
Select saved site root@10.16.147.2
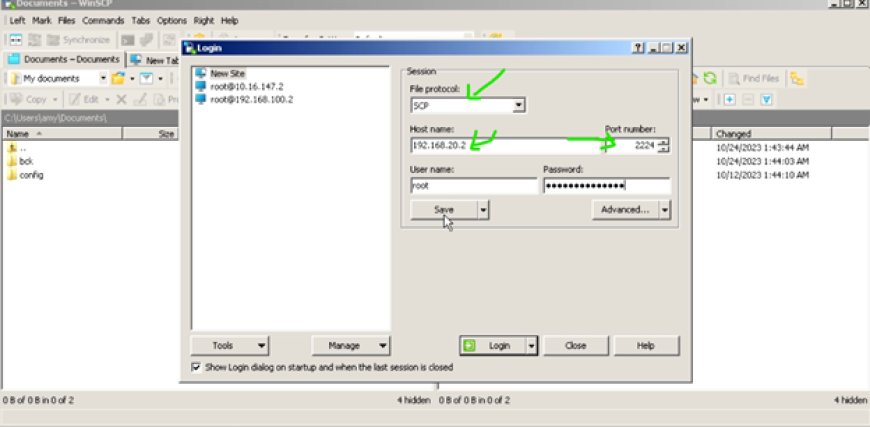(246, 87)
